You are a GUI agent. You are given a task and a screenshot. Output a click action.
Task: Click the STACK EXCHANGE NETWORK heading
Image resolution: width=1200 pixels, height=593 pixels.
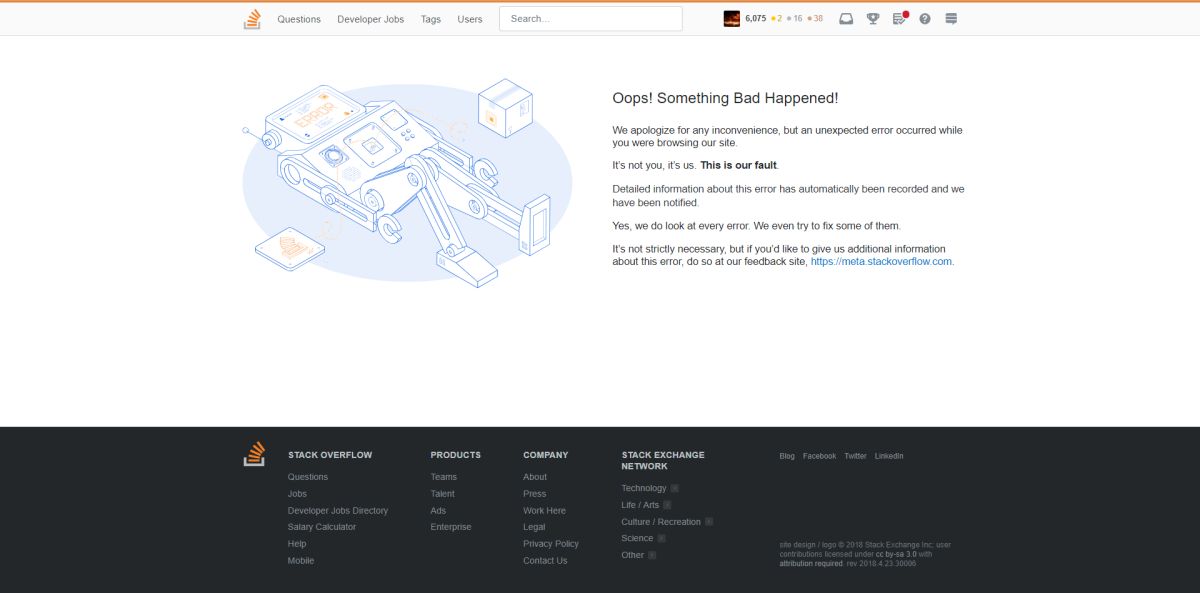663,460
